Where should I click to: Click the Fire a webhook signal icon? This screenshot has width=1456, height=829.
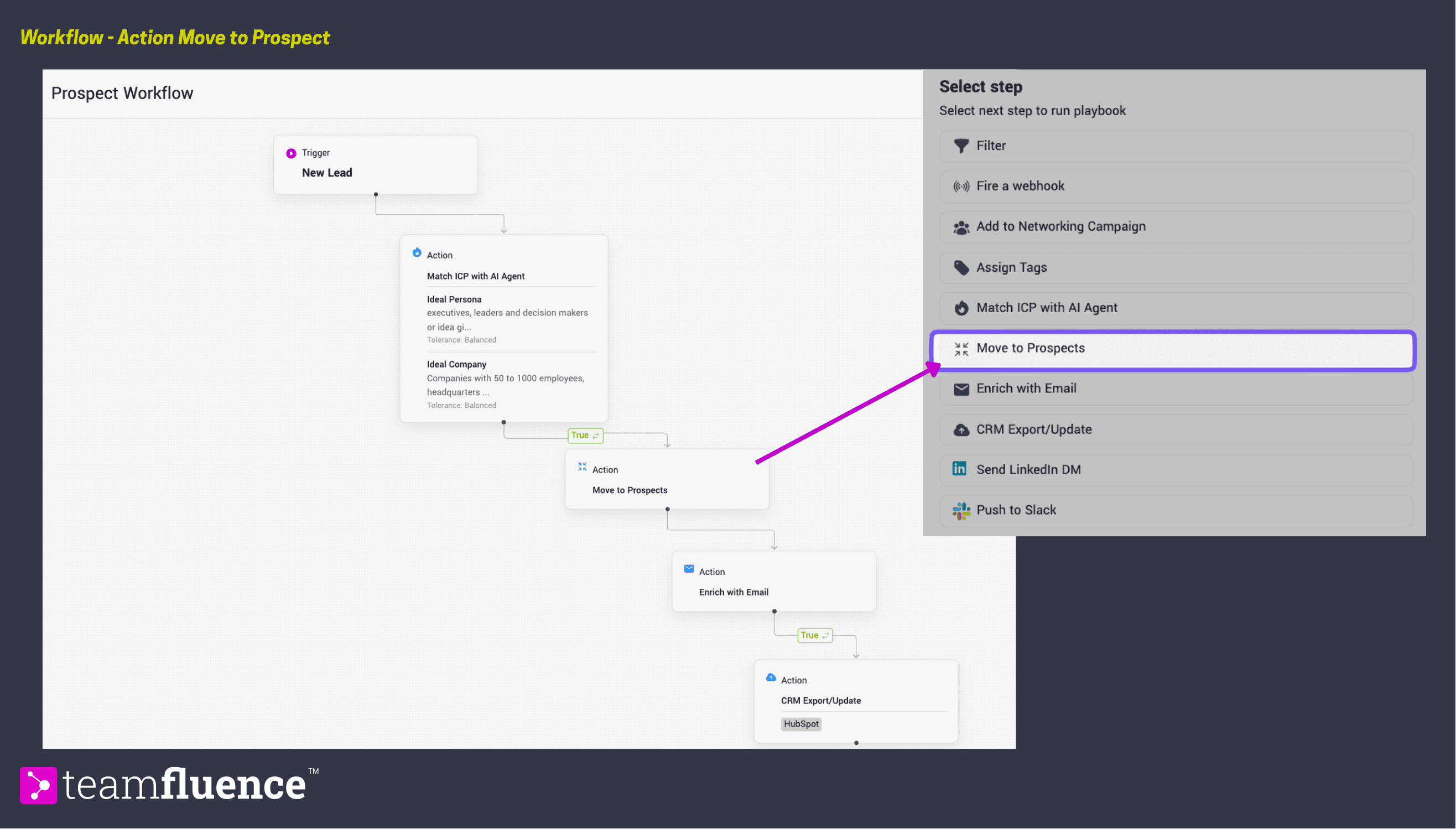[961, 186]
